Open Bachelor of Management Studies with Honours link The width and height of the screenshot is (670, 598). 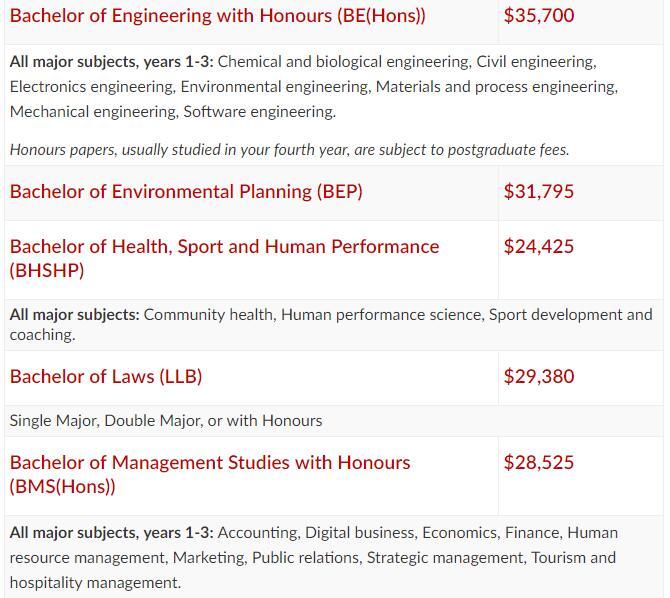(210, 474)
